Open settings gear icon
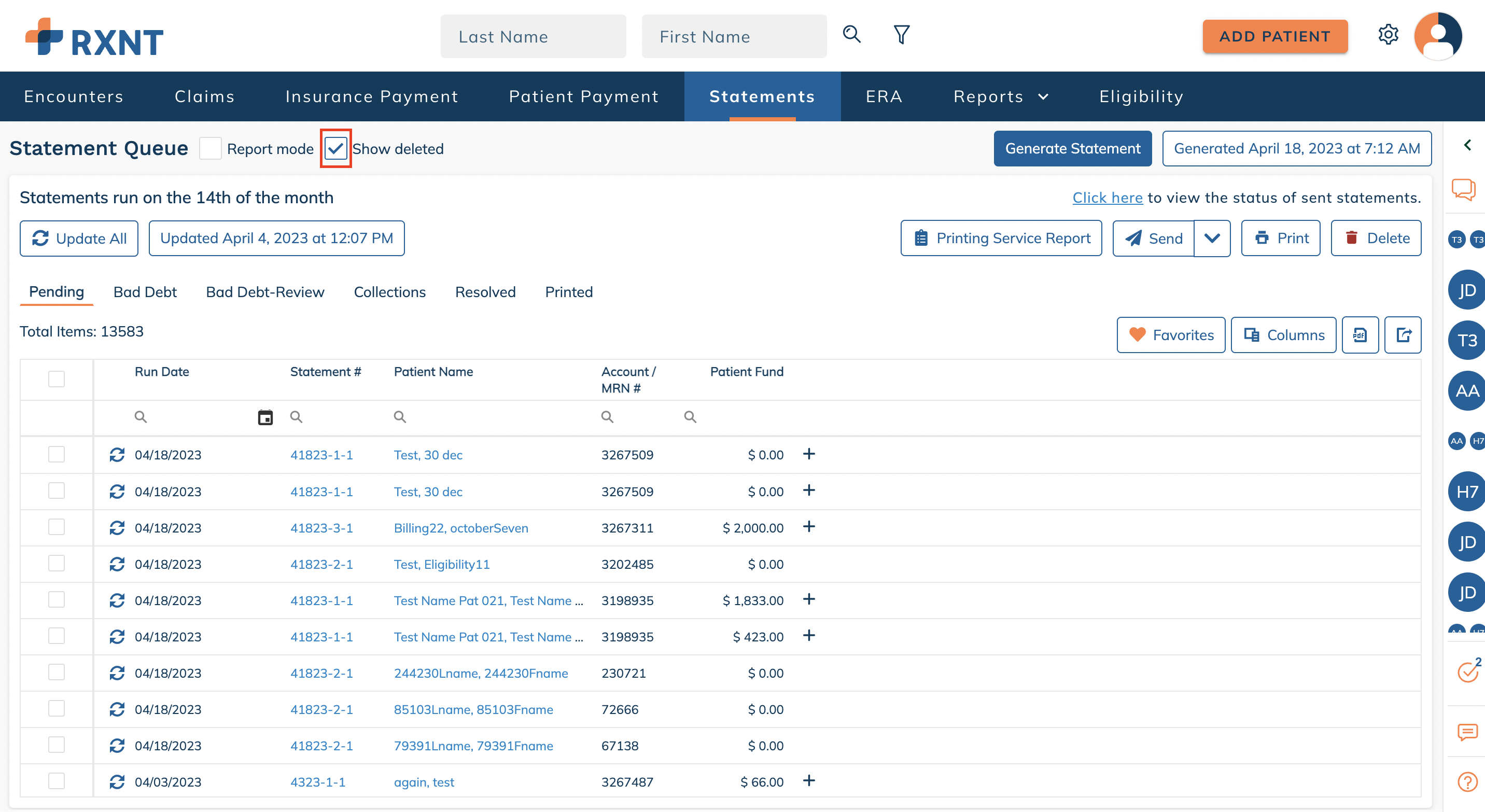Image resolution: width=1485 pixels, height=812 pixels. [x=1388, y=35]
